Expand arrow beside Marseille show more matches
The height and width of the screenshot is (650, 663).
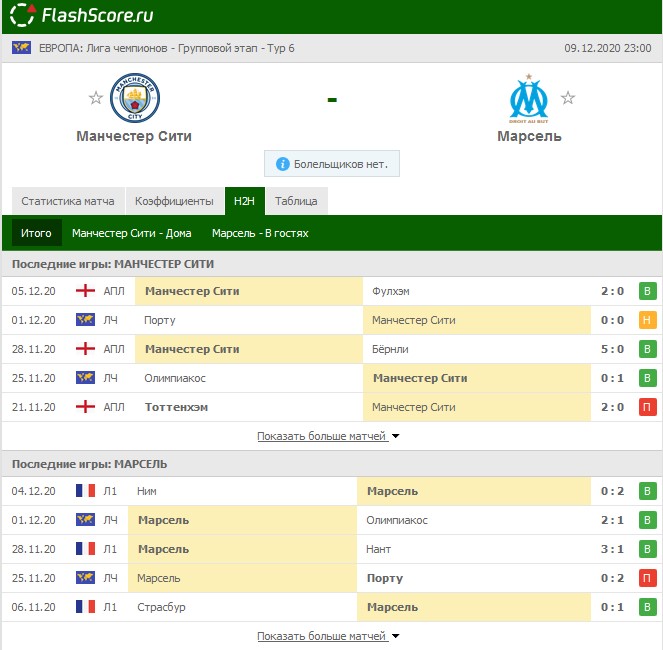(x=395, y=636)
